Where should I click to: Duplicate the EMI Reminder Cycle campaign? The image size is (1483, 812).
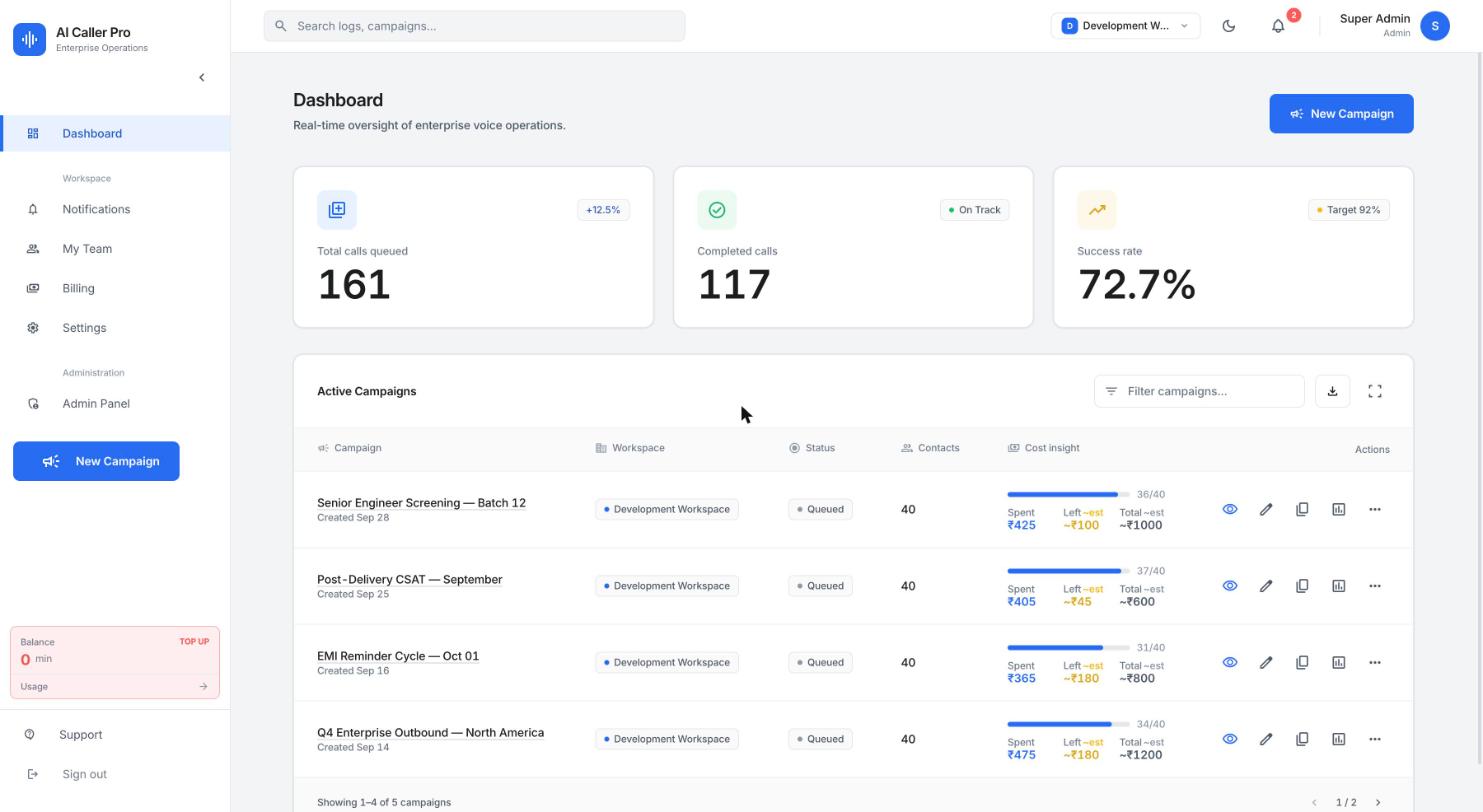1302,662
